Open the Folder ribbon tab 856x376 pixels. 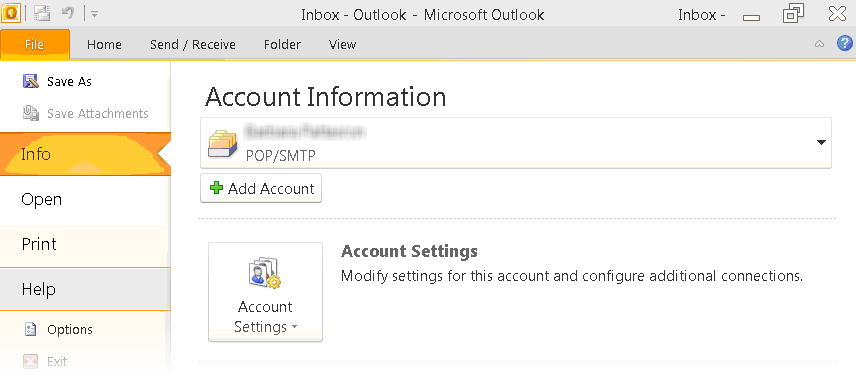(282, 45)
